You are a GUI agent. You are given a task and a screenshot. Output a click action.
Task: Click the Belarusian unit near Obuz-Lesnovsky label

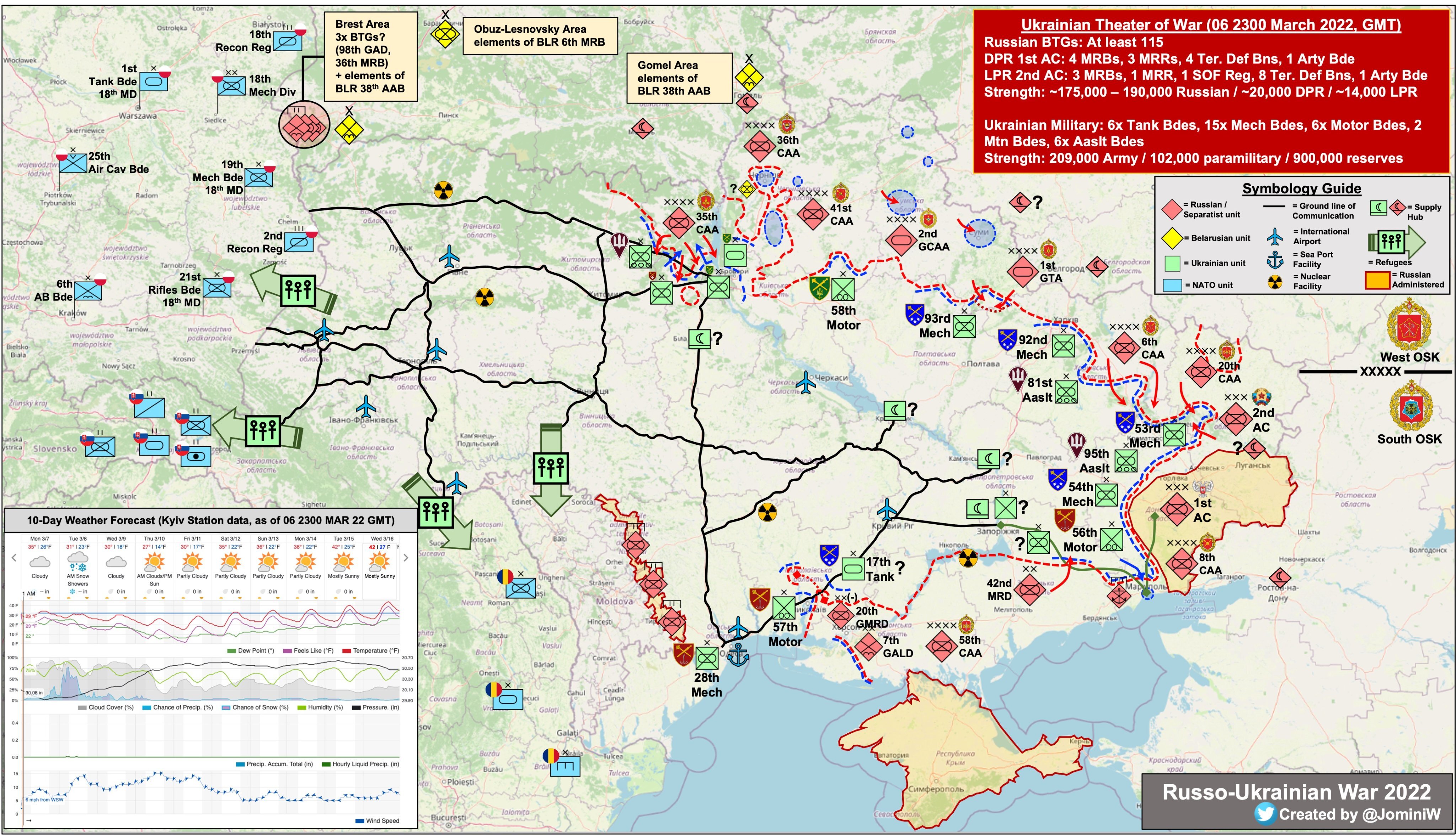(x=445, y=34)
